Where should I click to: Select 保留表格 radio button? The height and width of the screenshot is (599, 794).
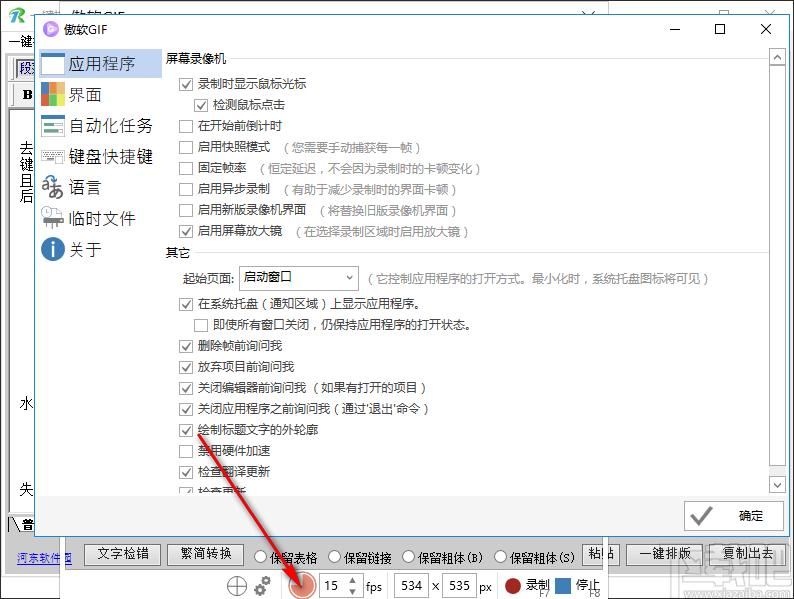pyautogui.click(x=260, y=557)
